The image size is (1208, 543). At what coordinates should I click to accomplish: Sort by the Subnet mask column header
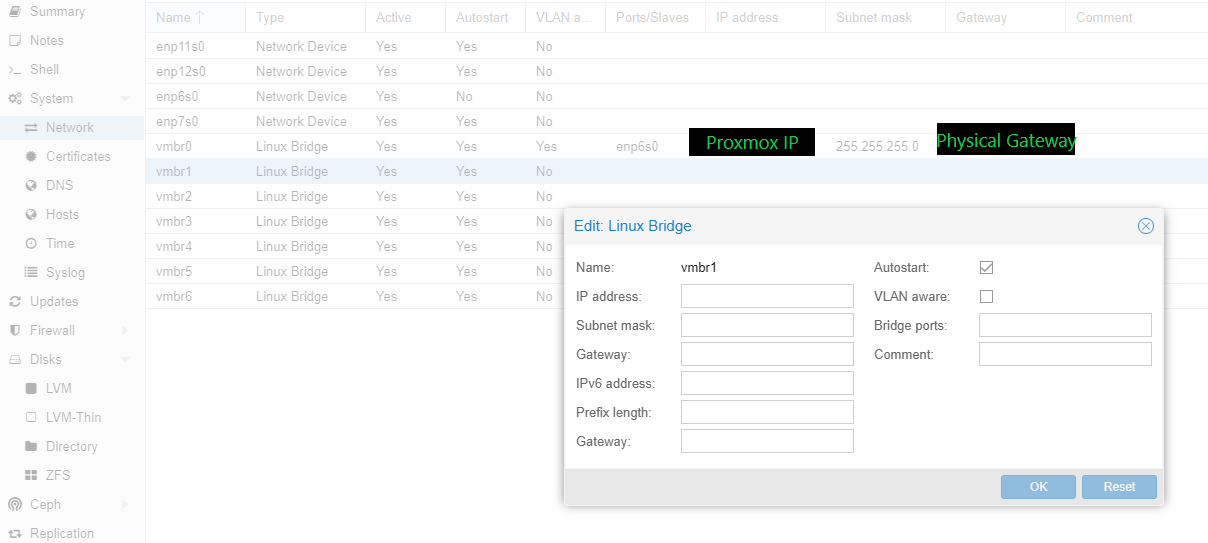point(885,18)
